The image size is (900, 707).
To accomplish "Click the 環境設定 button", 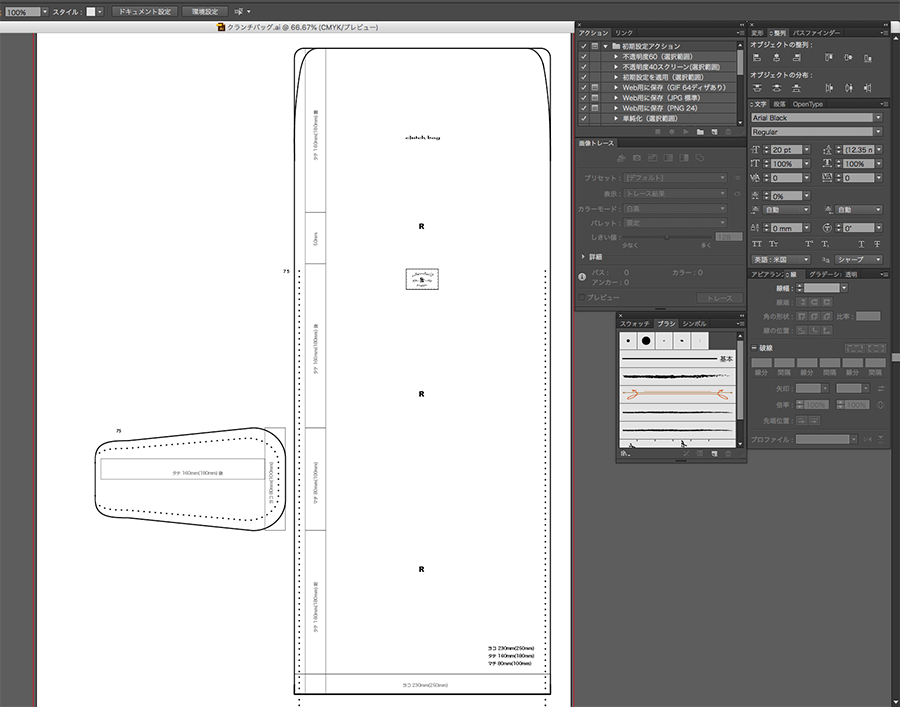I will (x=203, y=11).
